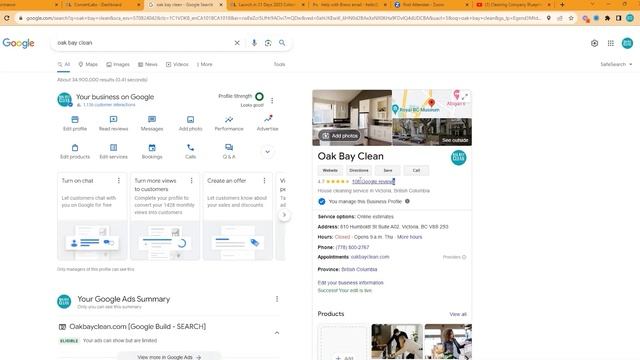Expand the map with fullscreen arrows icon
Image resolution: width=640 pixels, height=360 pixels.
(x=464, y=97)
